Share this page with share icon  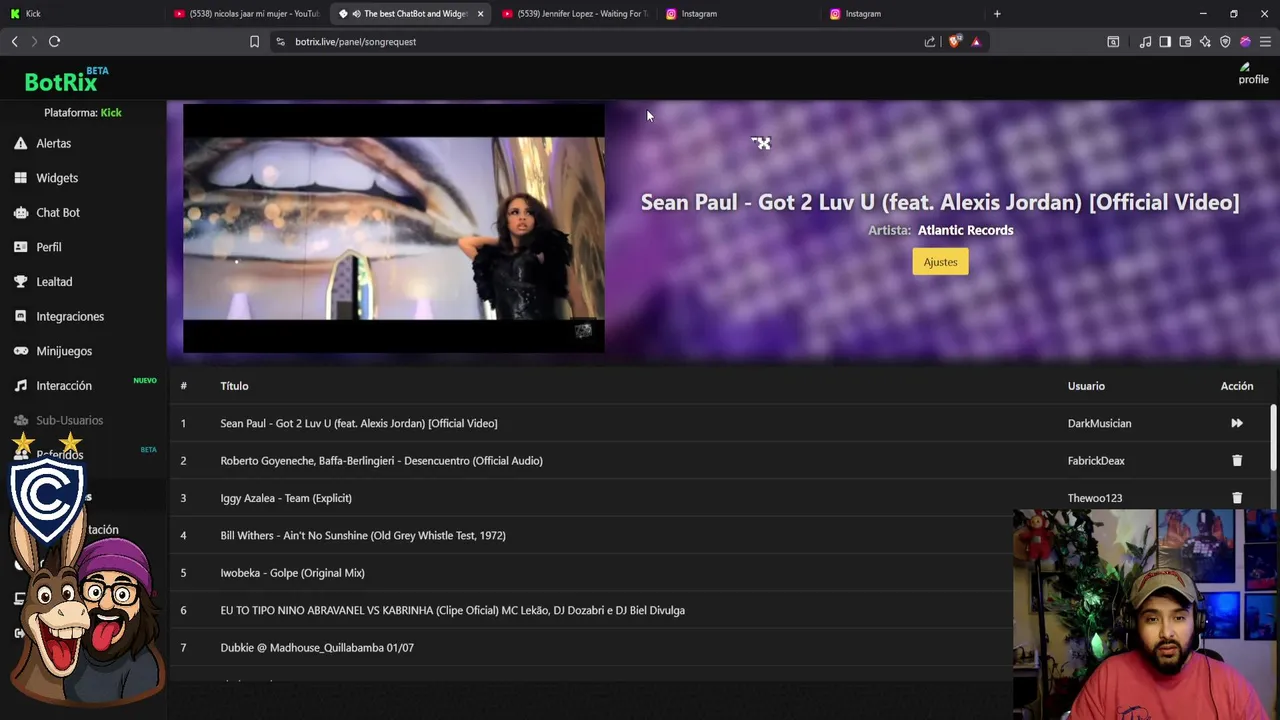coord(930,42)
